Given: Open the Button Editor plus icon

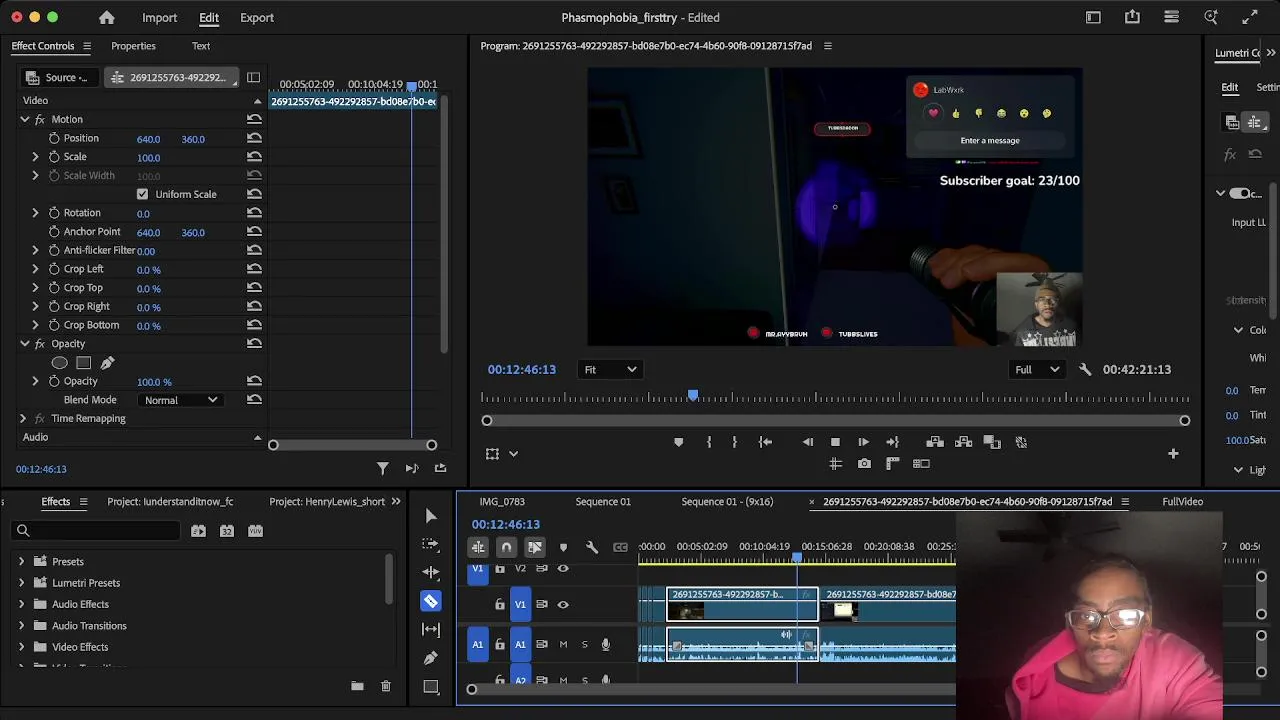Looking at the screenshot, I should click(x=1173, y=454).
